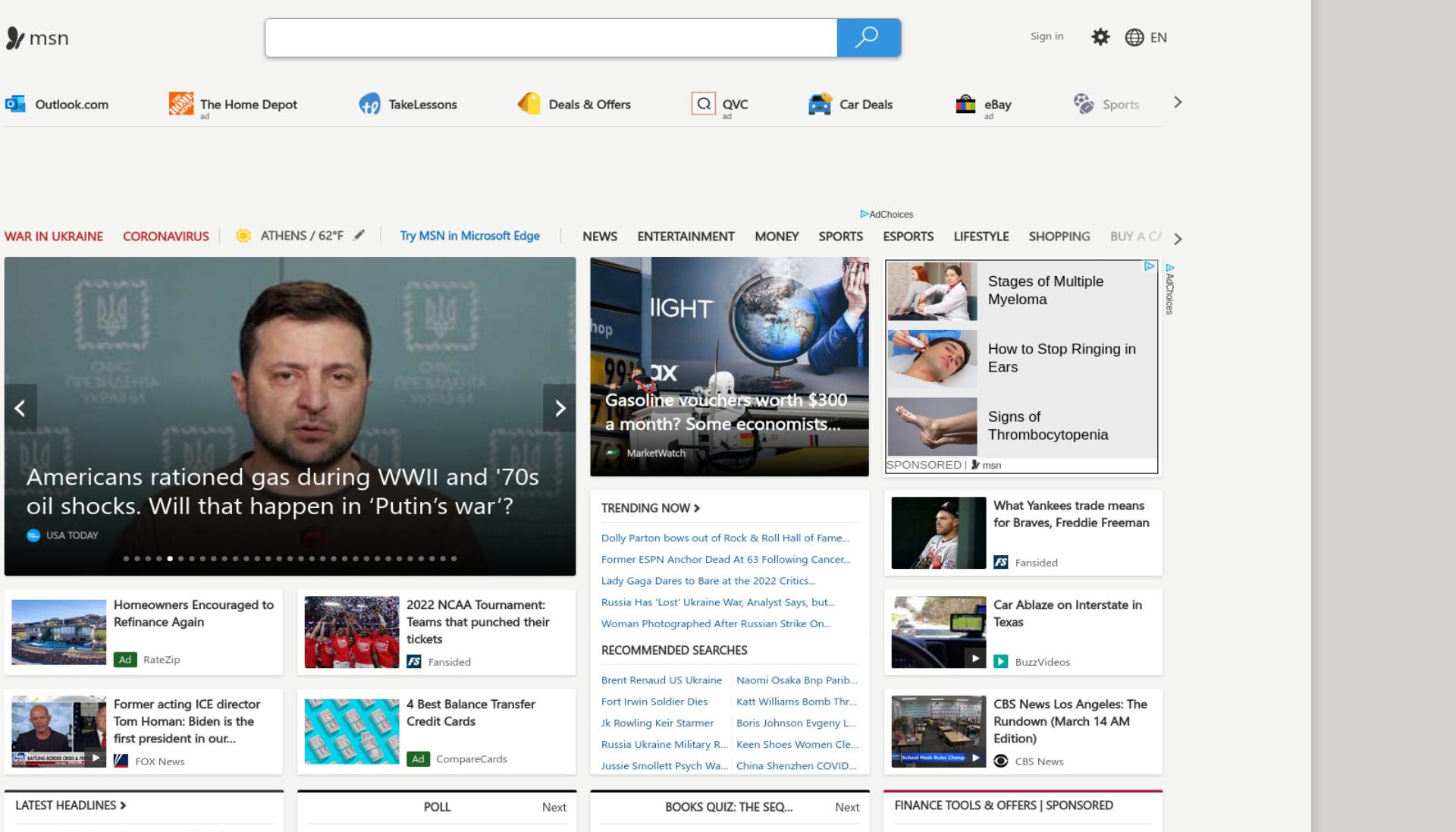Open settings gear icon
The height and width of the screenshot is (832, 1456).
(x=1100, y=37)
